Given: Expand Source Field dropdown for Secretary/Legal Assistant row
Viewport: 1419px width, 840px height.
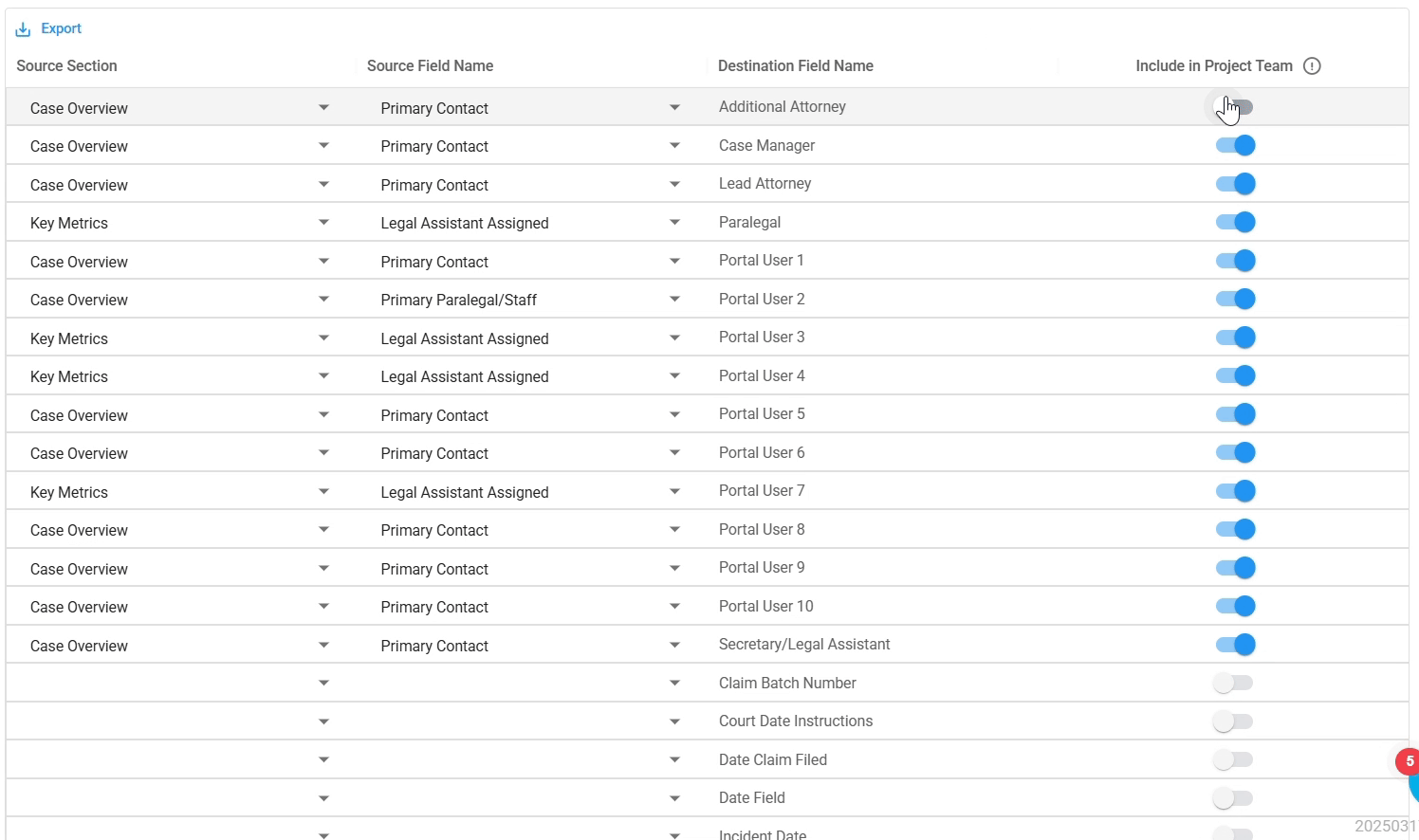Looking at the screenshot, I should click(x=674, y=646).
